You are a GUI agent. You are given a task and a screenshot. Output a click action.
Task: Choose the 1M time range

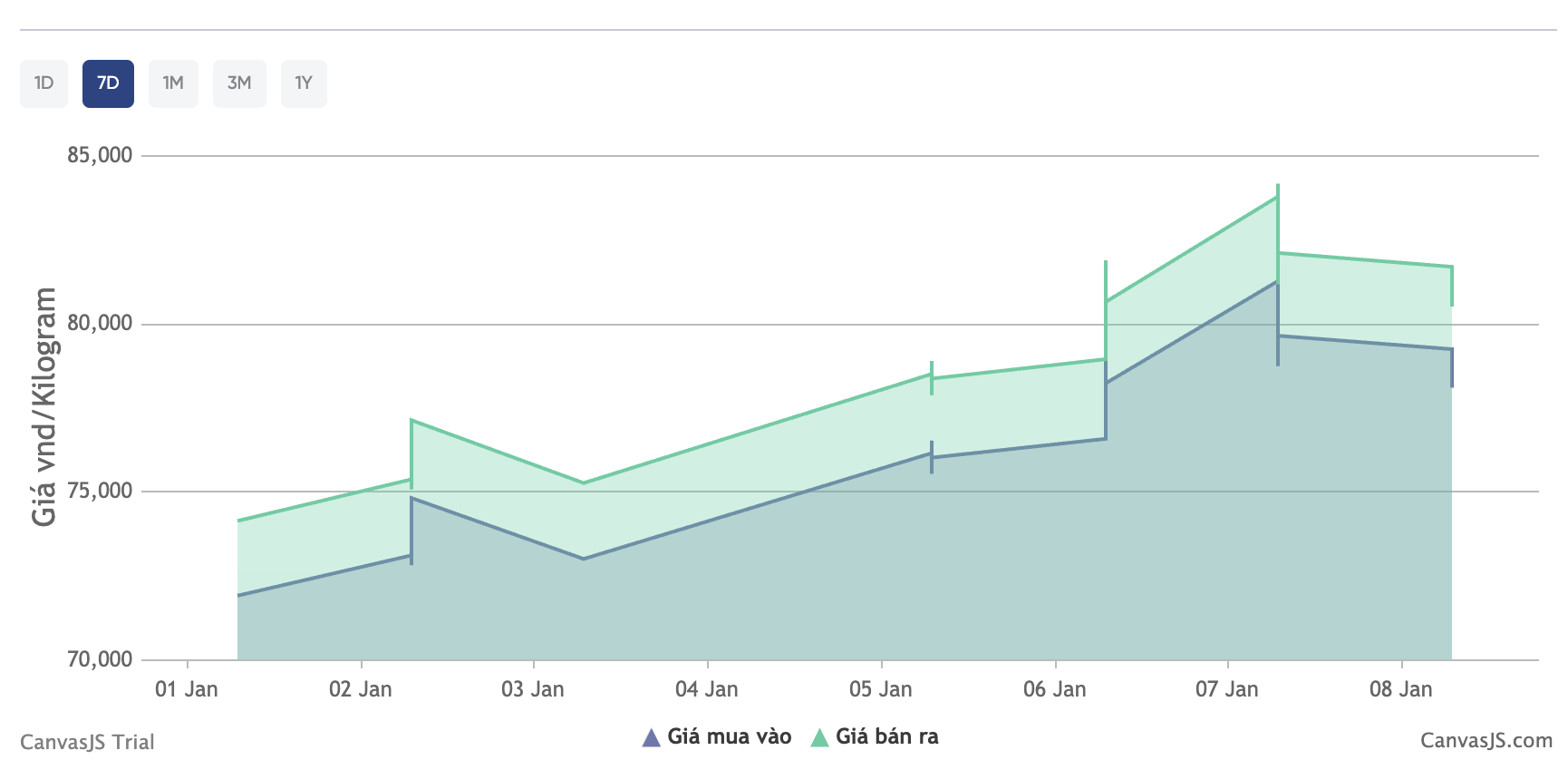click(173, 83)
